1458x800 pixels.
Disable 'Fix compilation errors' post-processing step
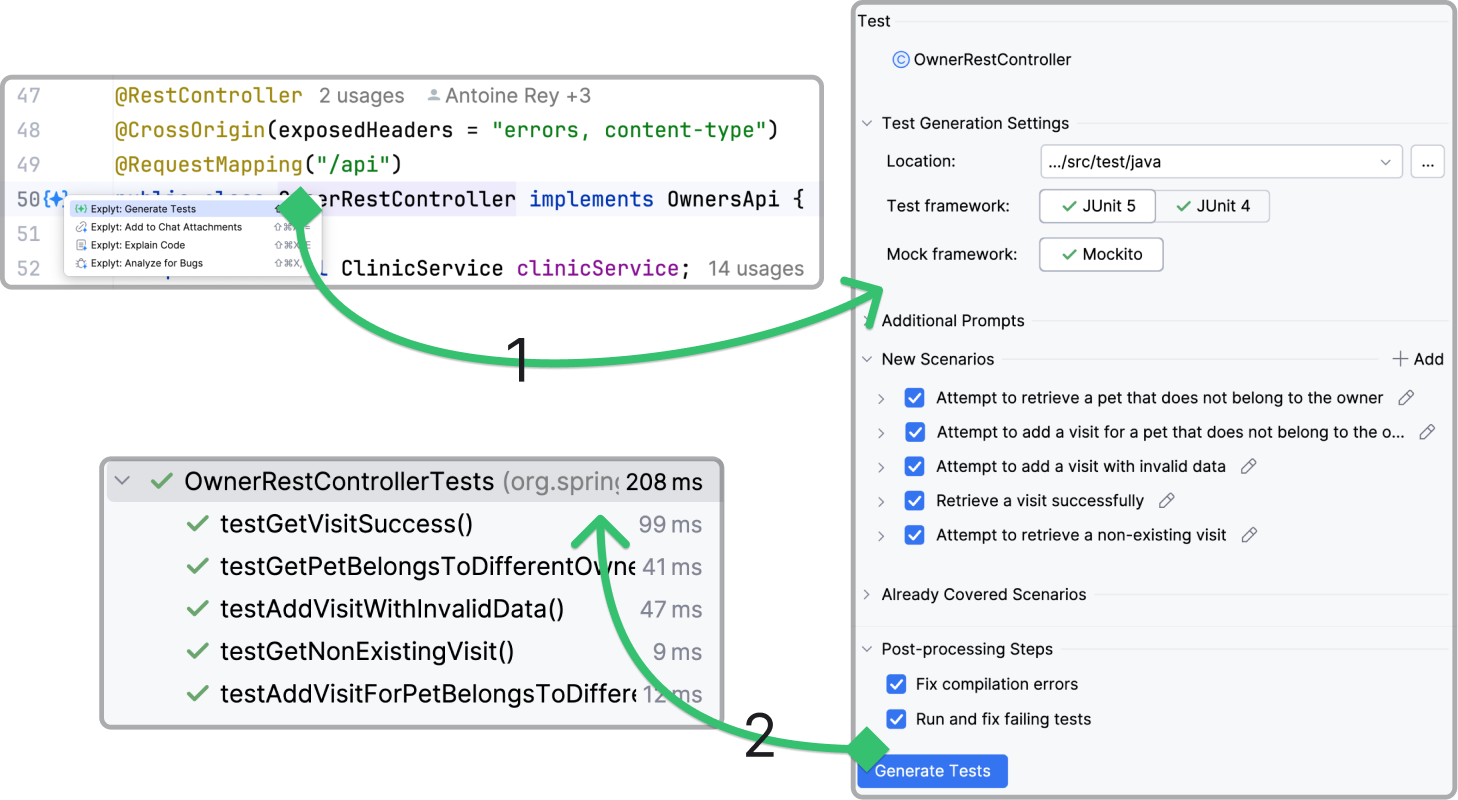coord(896,685)
